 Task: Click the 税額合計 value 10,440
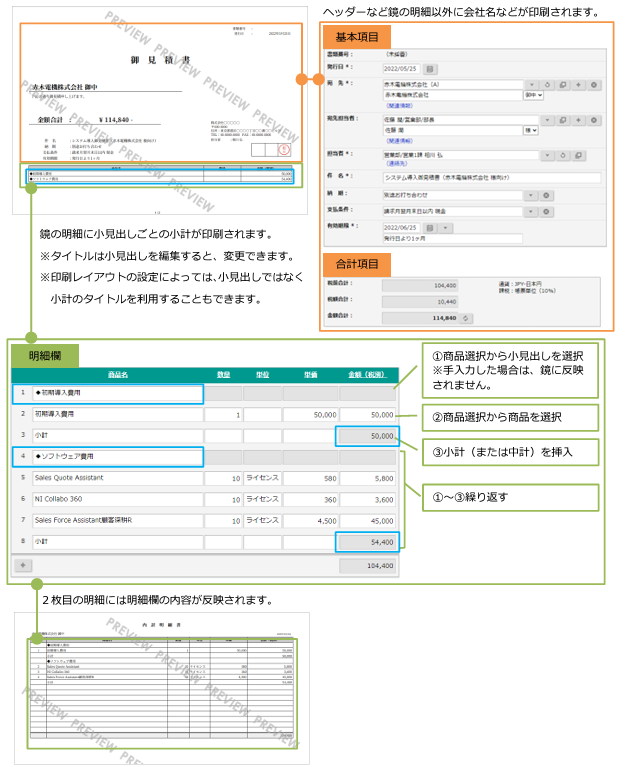(420, 302)
